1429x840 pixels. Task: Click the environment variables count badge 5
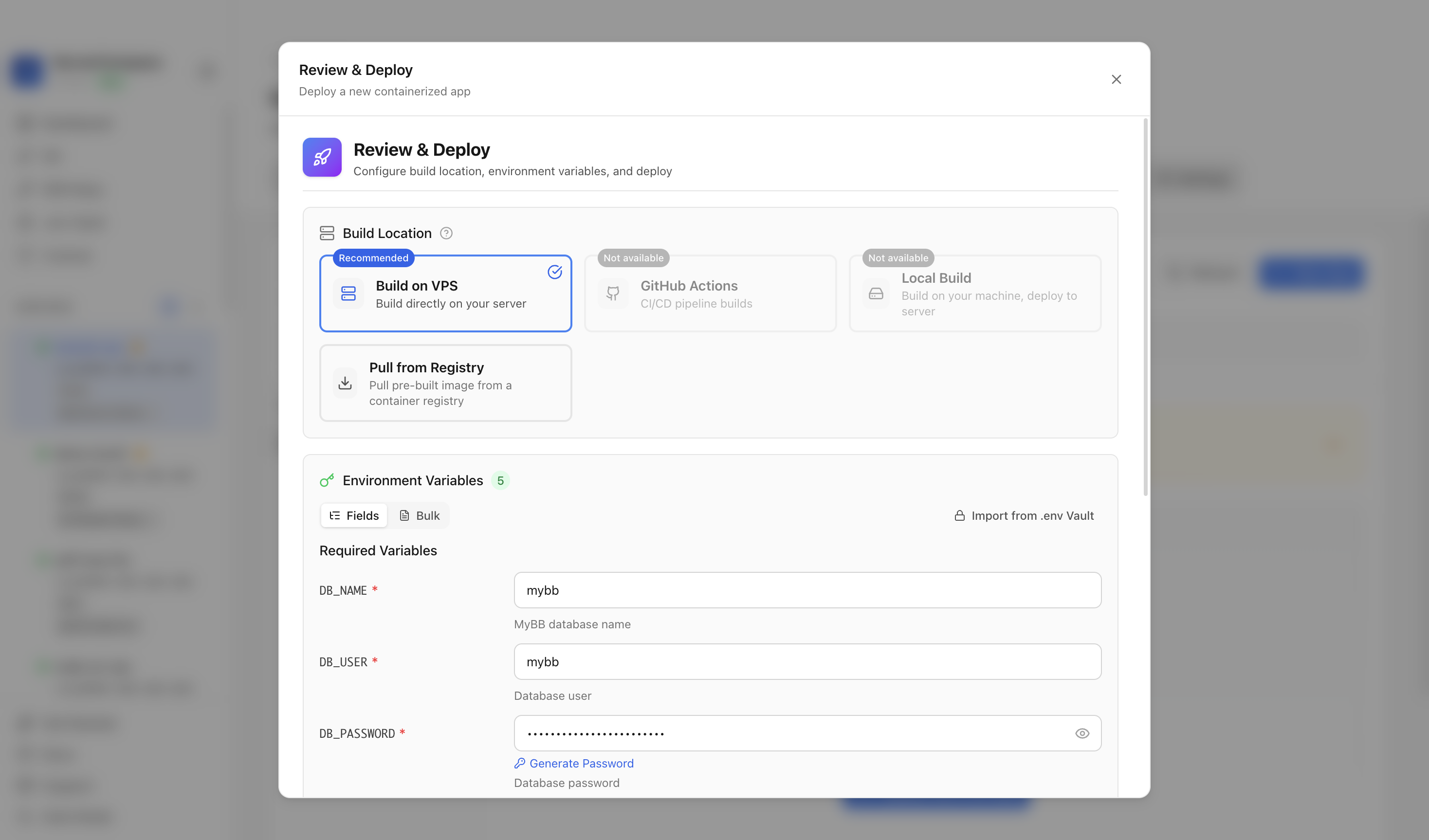tap(500, 480)
